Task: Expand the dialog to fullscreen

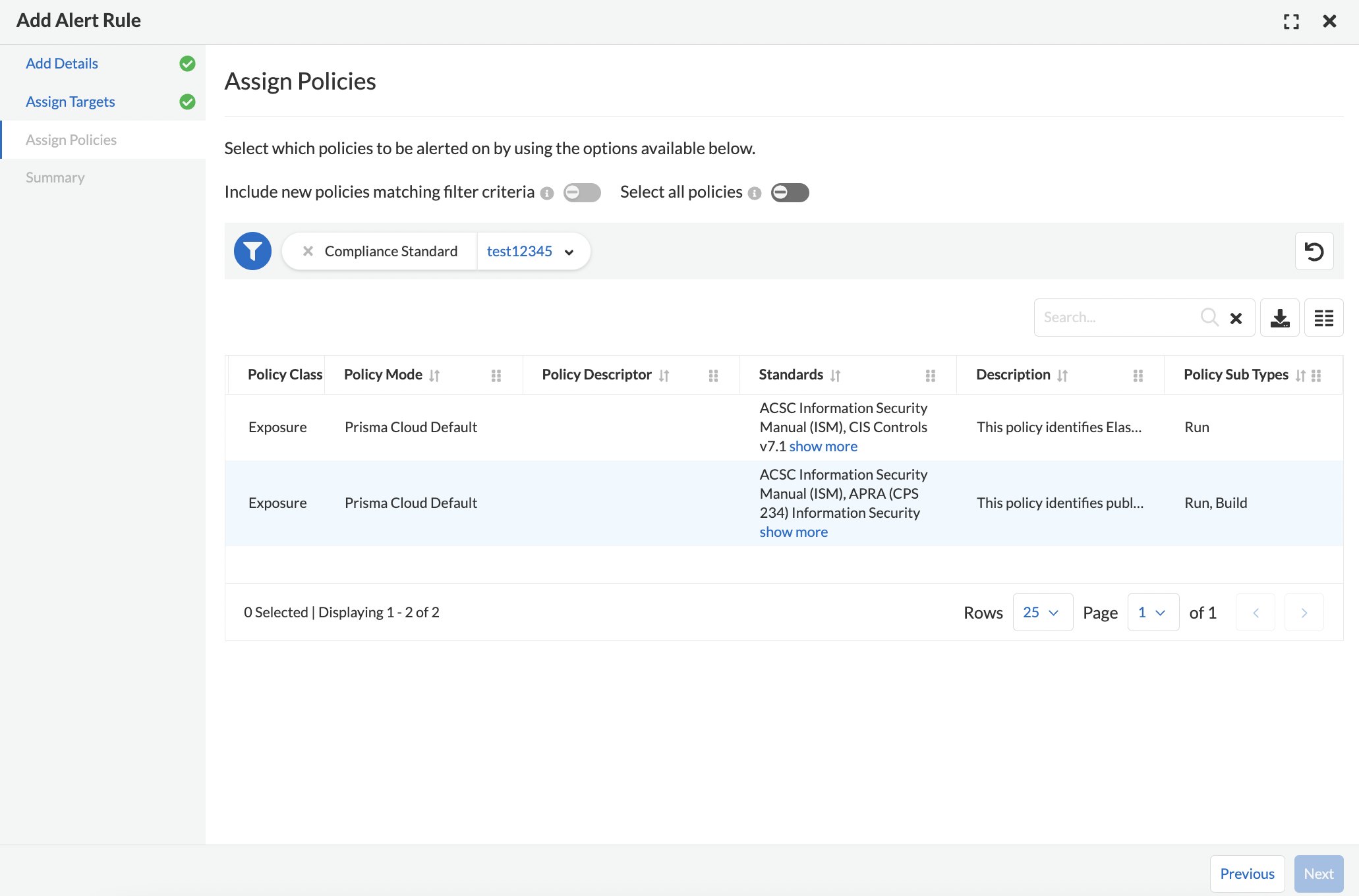Action: pyautogui.click(x=1291, y=21)
